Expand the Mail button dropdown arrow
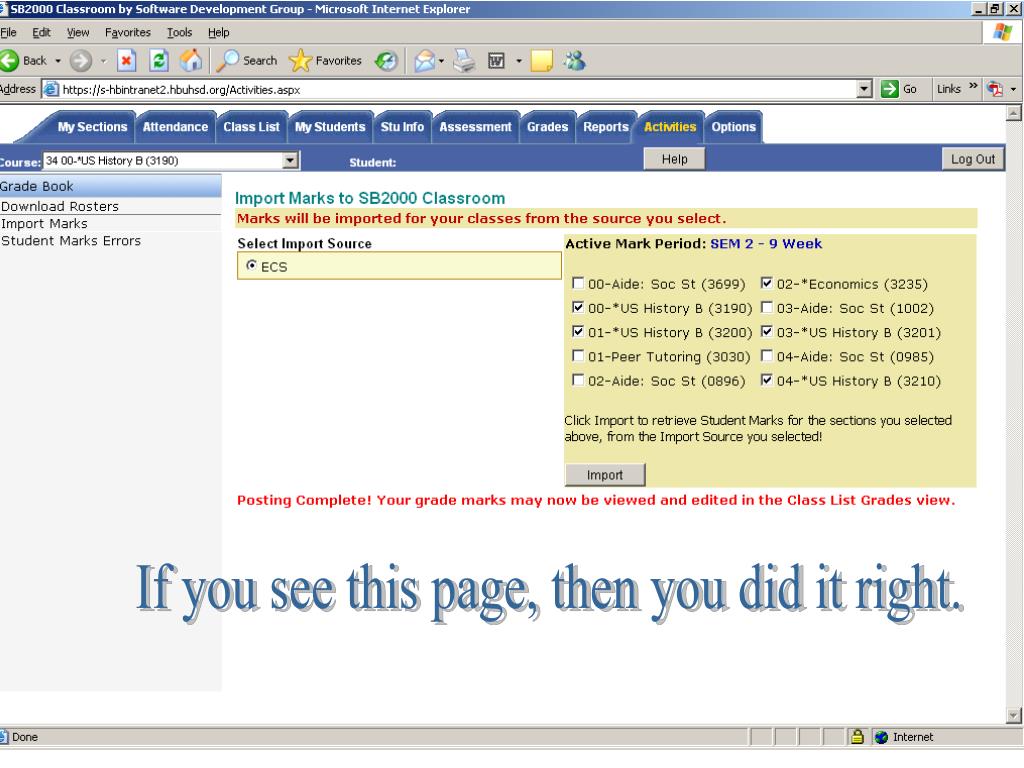The image size is (1024, 768). click(x=441, y=61)
